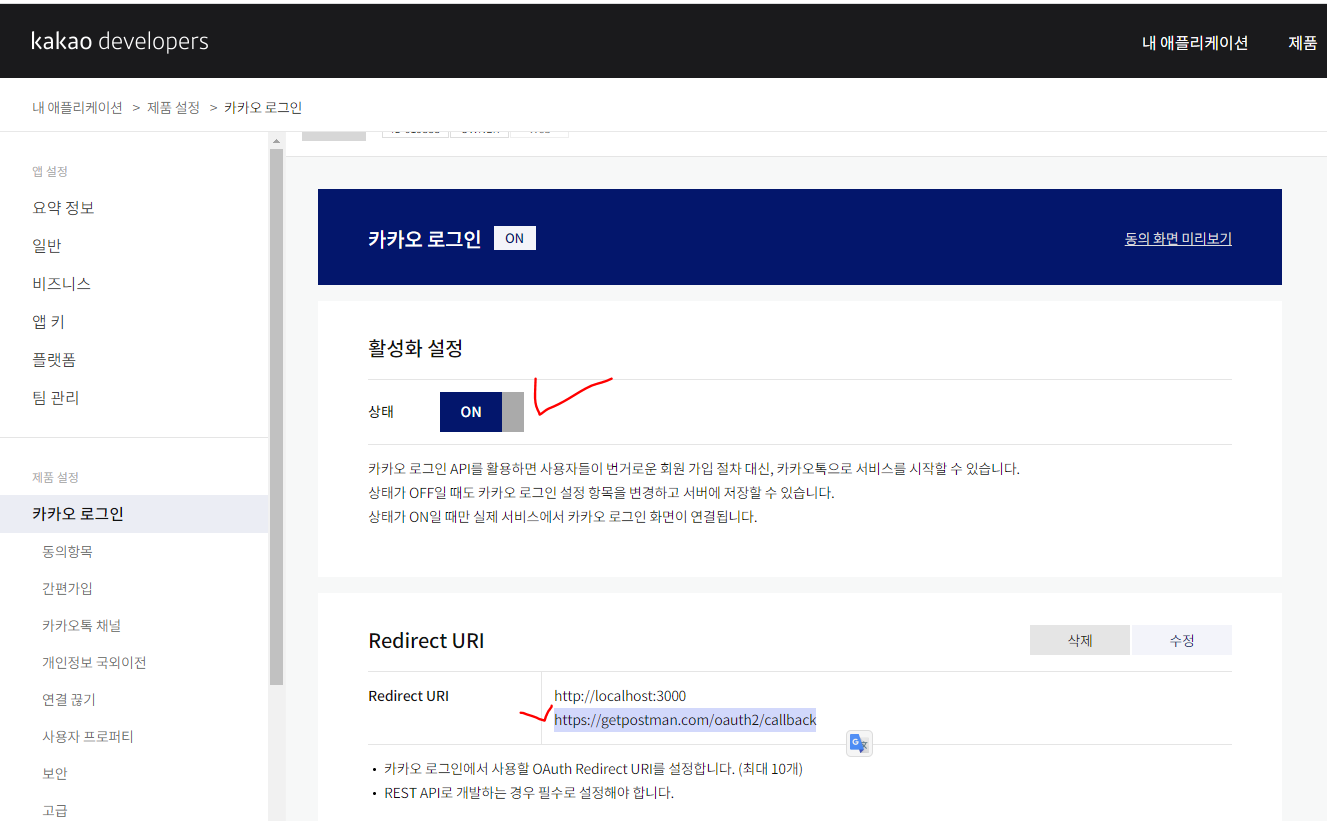Open 제품 in top navigation

tap(1303, 43)
